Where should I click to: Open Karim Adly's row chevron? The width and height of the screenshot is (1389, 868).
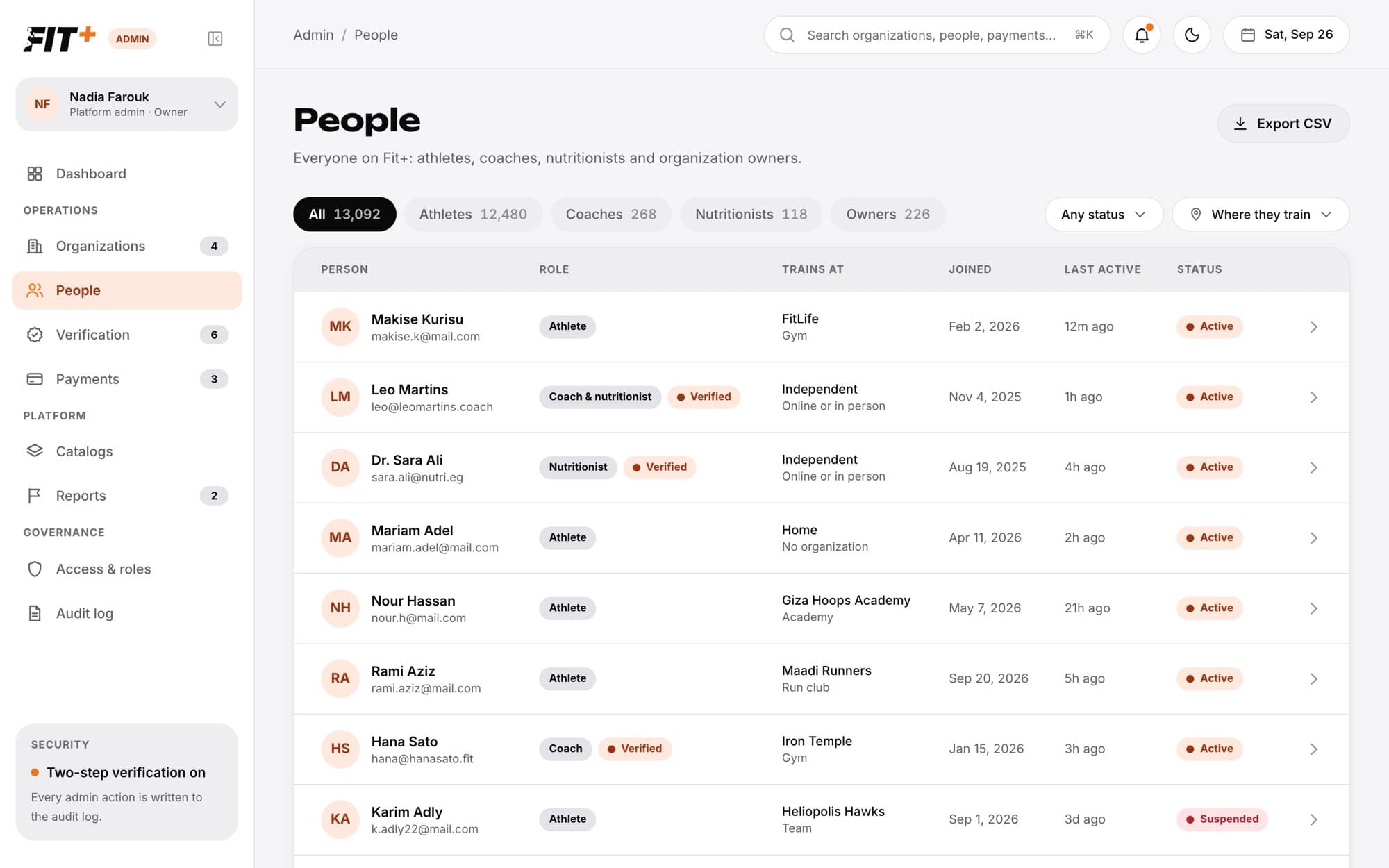1313,819
